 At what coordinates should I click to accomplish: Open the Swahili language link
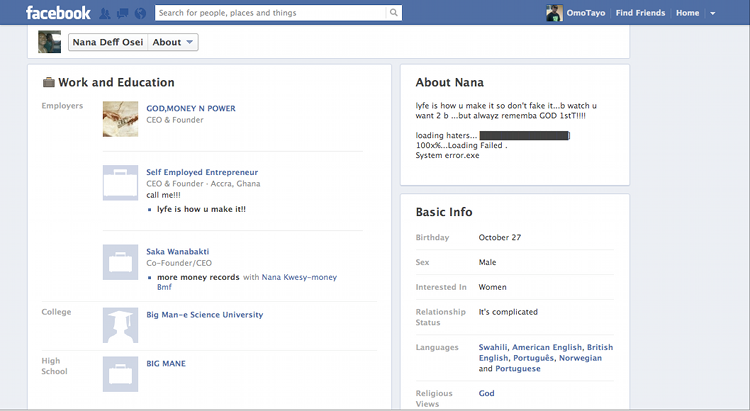click(x=493, y=347)
